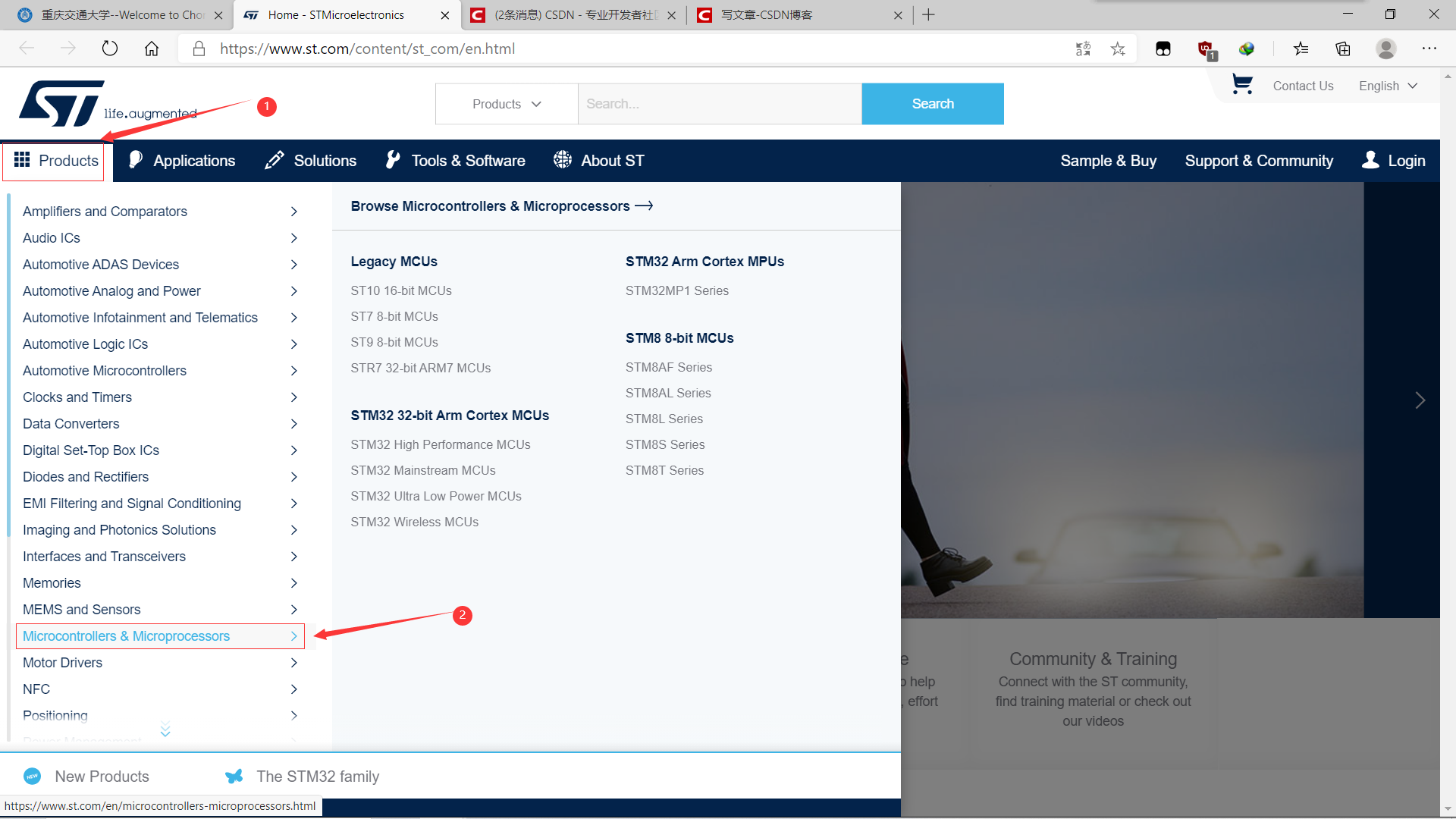1456x819 pixels.
Task: Open the Solutions menu
Action: pos(310,161)
